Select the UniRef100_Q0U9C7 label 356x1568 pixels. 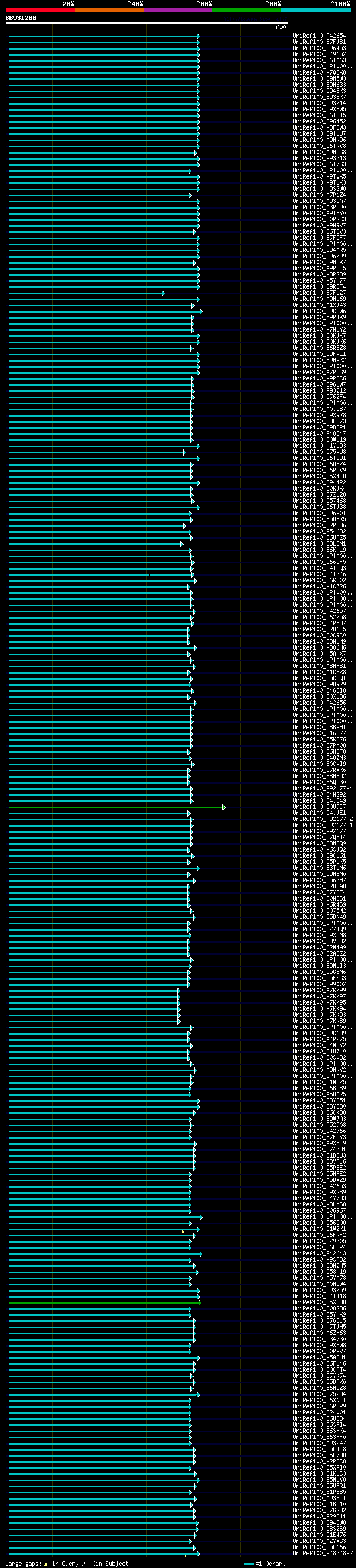[319, 807]
